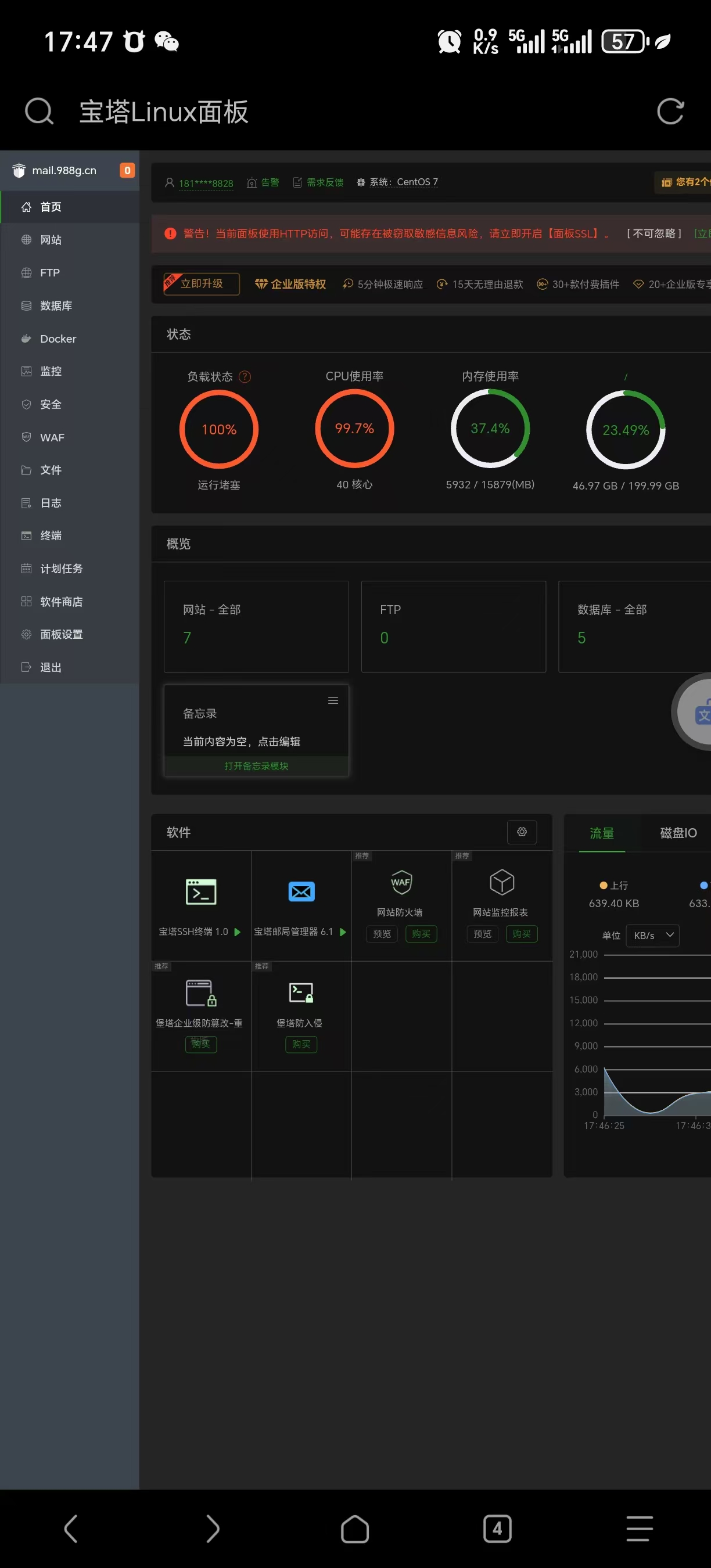Open 面板设置 panel settings
The width and height of the screenshot is (711, 1568).
pos(70,634)
